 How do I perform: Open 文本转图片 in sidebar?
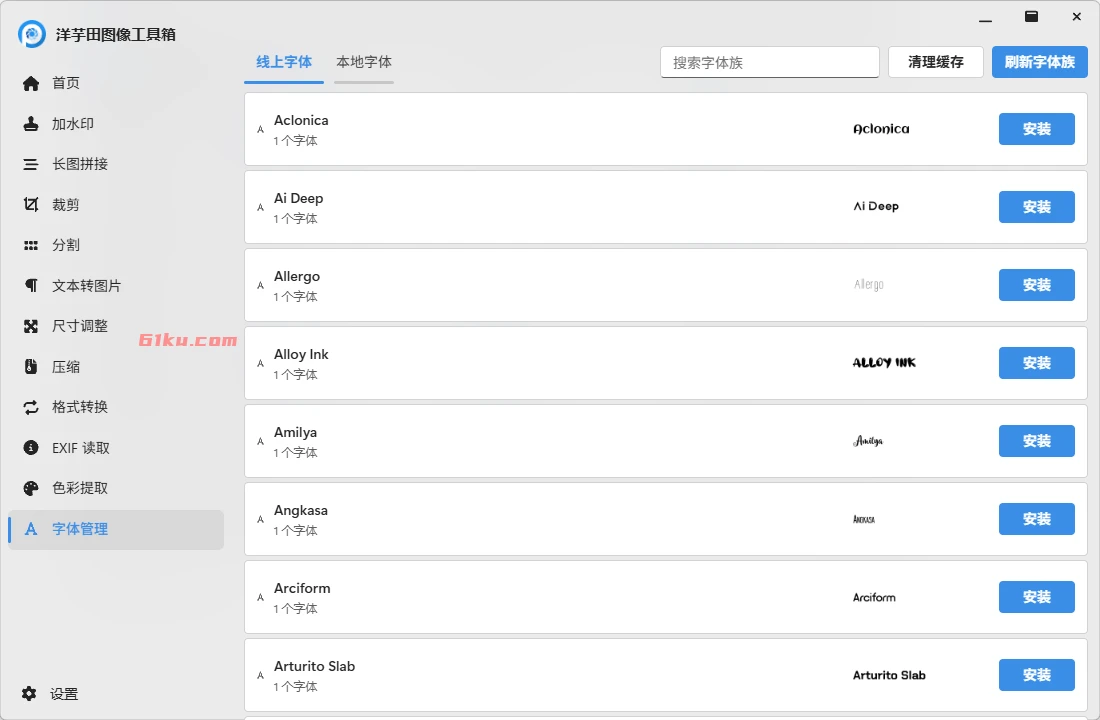click(87, 286)
